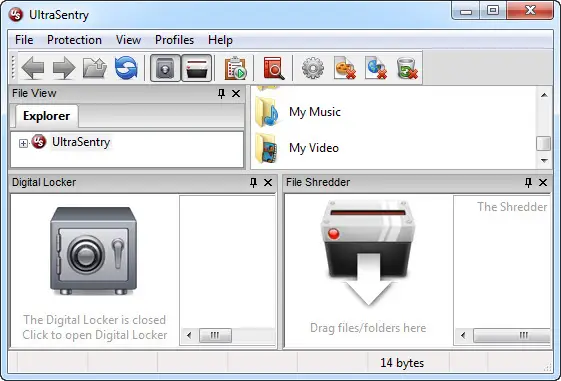Click the Forward arrow toolbar icon
The image size is (561, 381).
[x=64, y=68]
